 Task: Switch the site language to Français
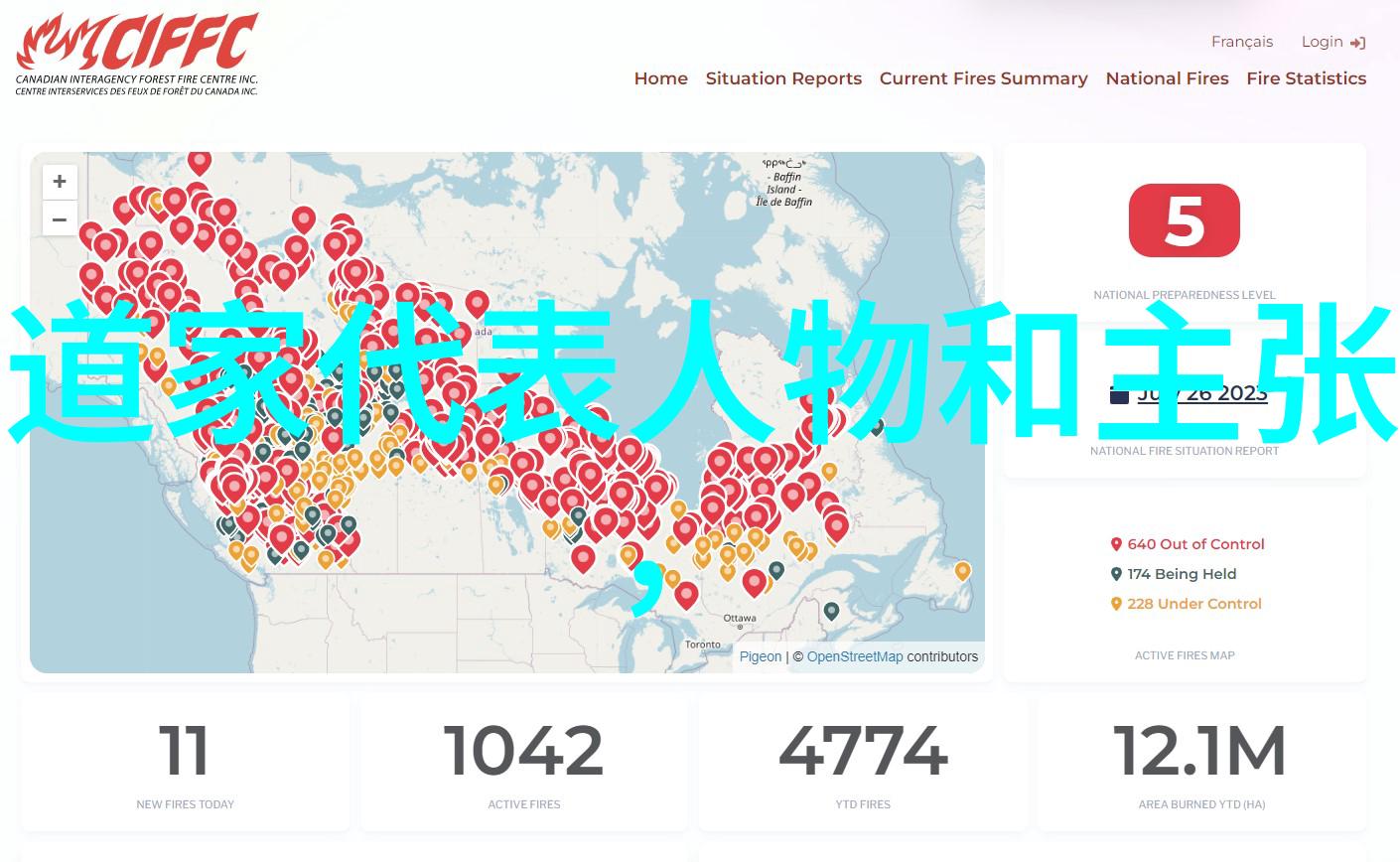point(1241,42)
